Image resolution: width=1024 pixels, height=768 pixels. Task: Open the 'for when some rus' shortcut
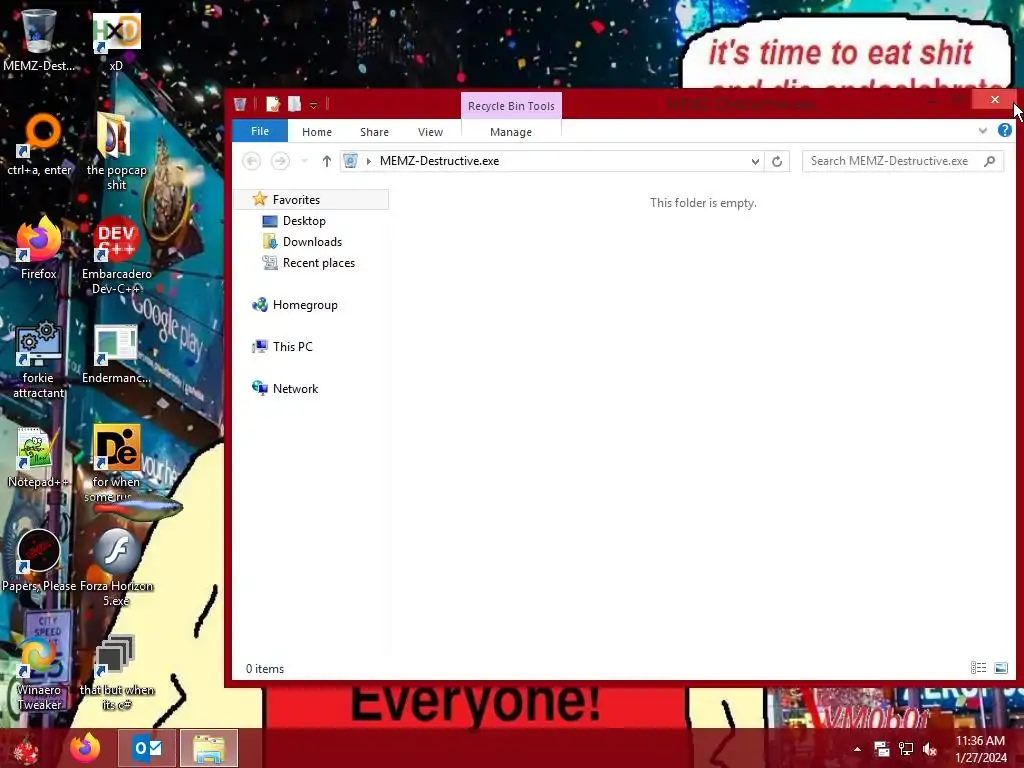116,462
